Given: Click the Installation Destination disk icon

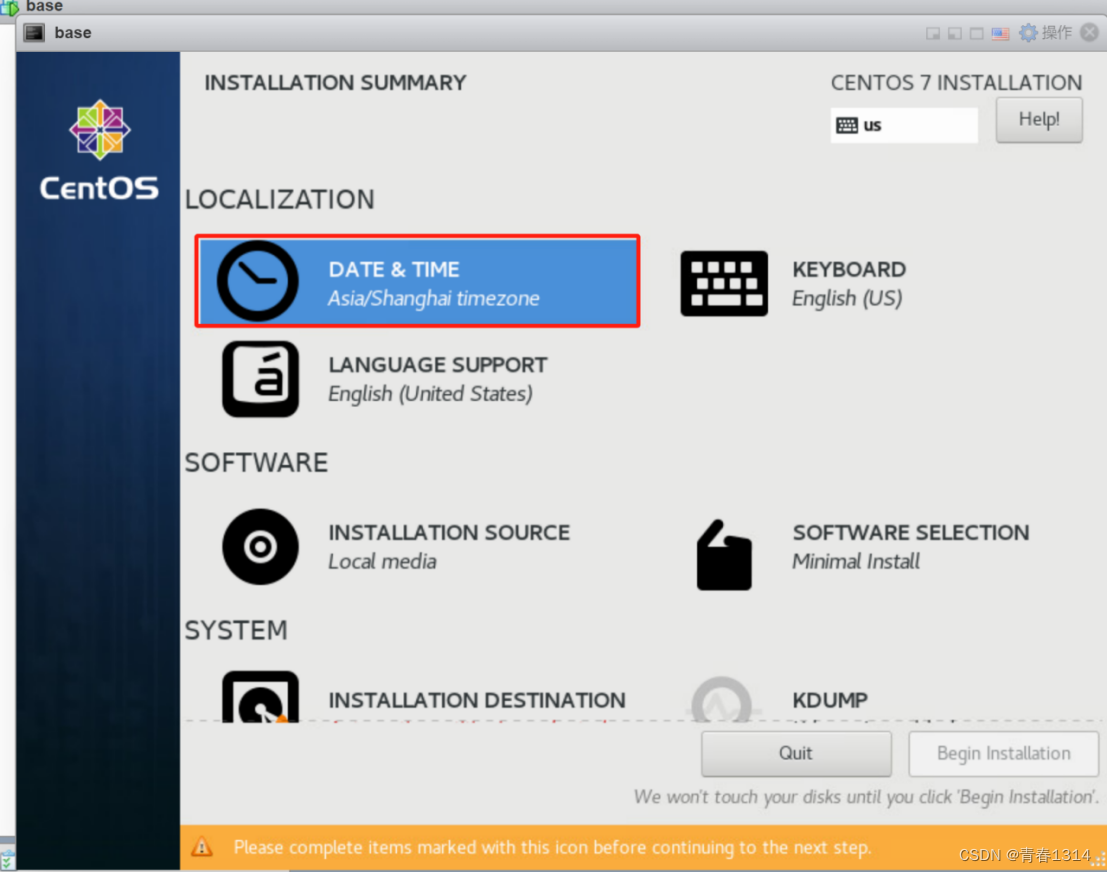Looking at the screenshot, I should click(x=261, y=697).
